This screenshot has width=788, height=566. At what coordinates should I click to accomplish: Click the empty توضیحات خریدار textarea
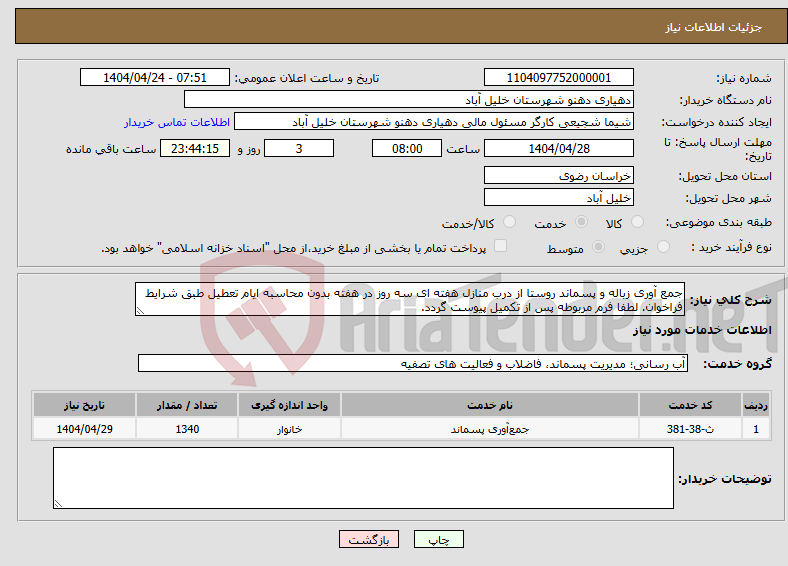click(363, 478)
